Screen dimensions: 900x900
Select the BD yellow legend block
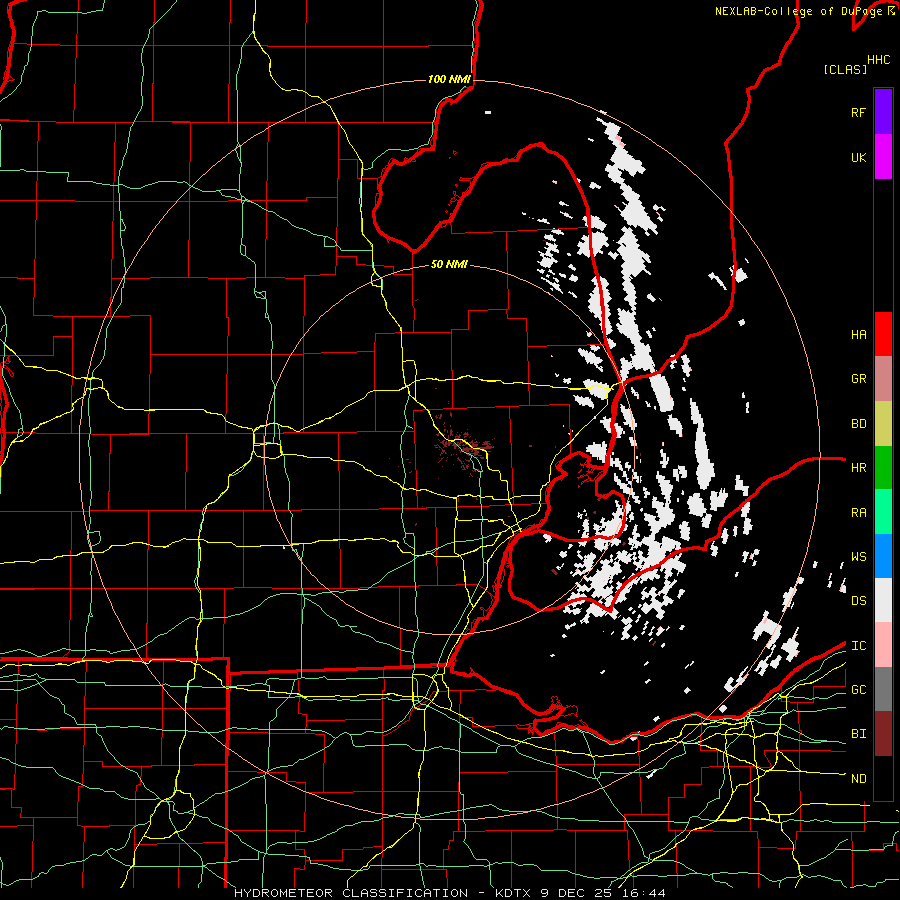tap(883, 423)
